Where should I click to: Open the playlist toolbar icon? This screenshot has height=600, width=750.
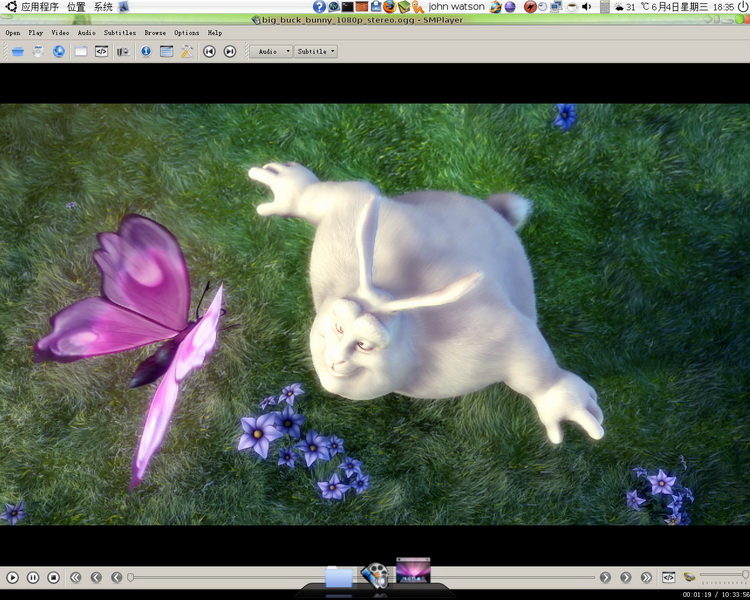click(166, 51)
